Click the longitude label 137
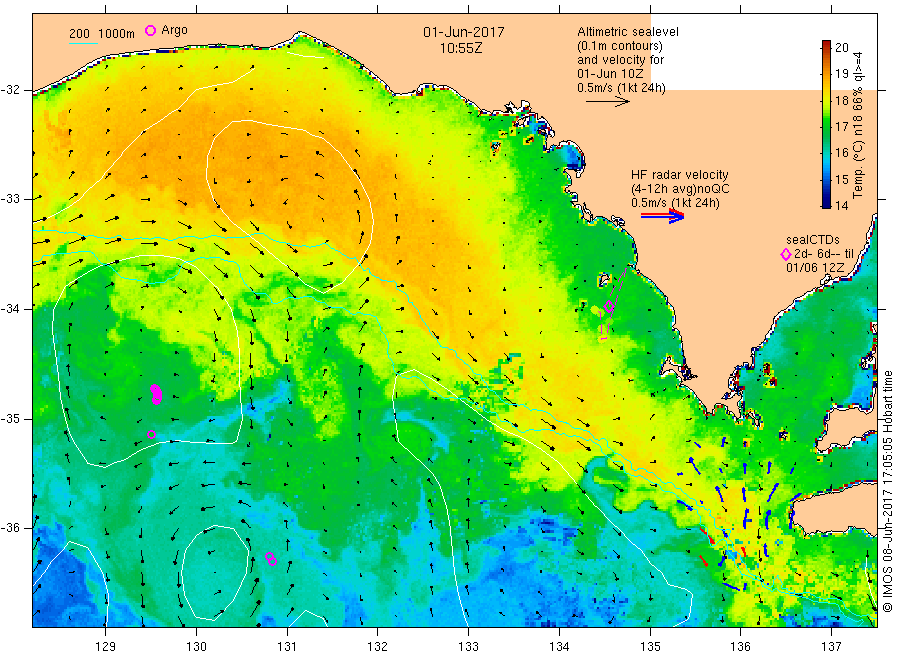The image size is (900, 660). [x=831, y=647]
